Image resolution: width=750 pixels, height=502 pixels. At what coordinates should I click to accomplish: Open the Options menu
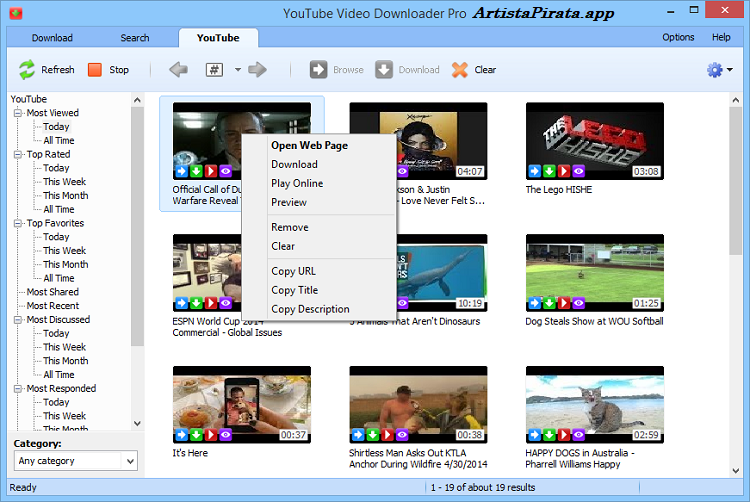(678, 37)
